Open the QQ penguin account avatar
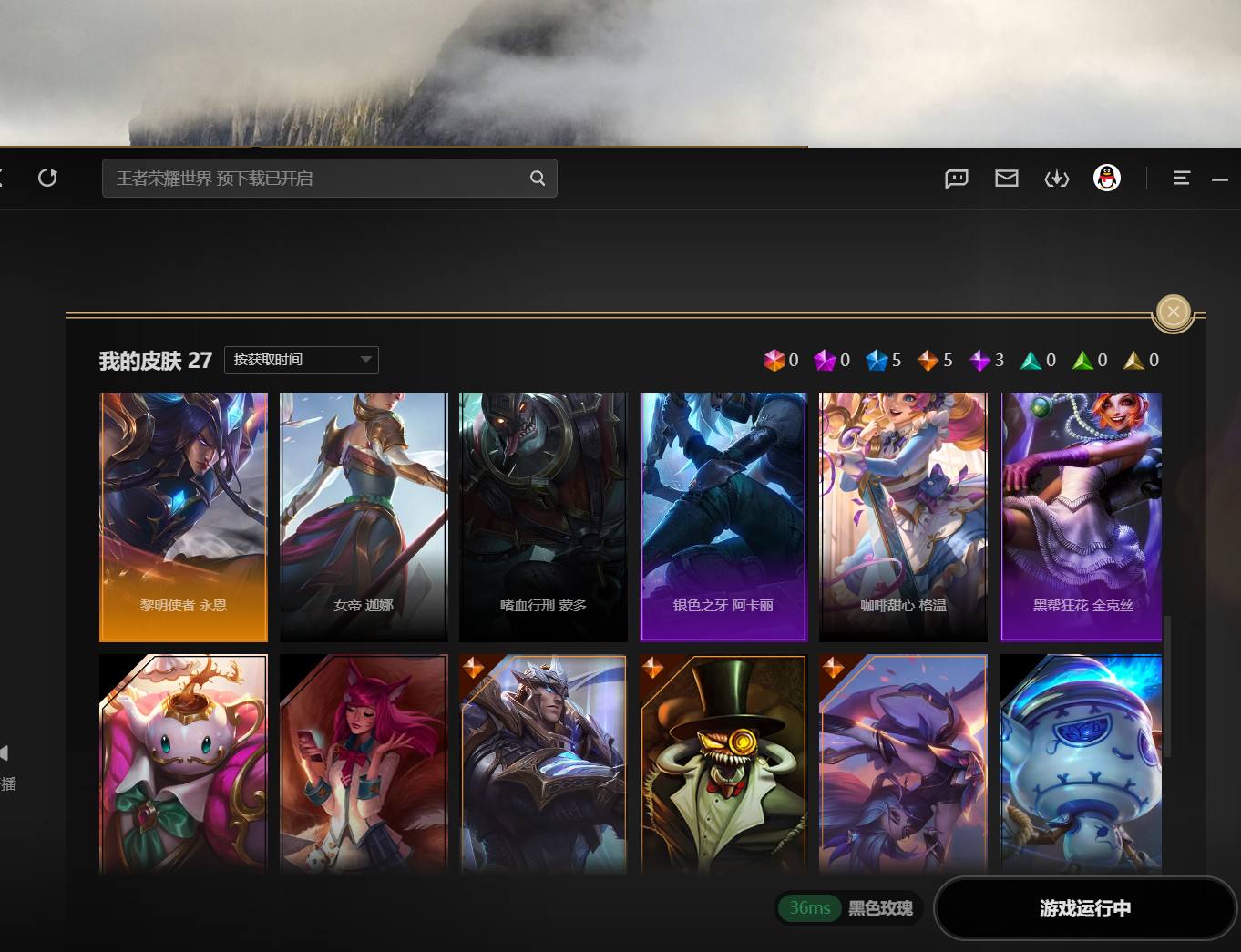This screenshot has width=1241, height=952. [1107, 178]
